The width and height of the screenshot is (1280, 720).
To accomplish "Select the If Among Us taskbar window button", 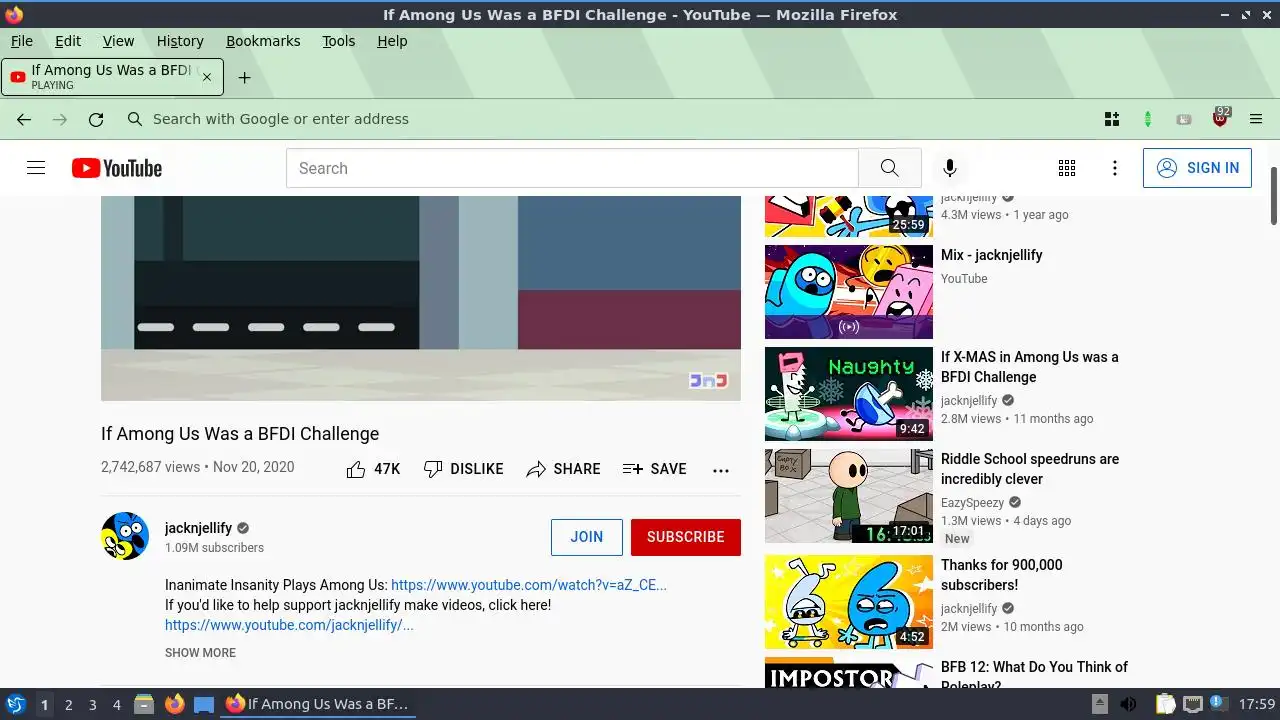I will point(317,704).
